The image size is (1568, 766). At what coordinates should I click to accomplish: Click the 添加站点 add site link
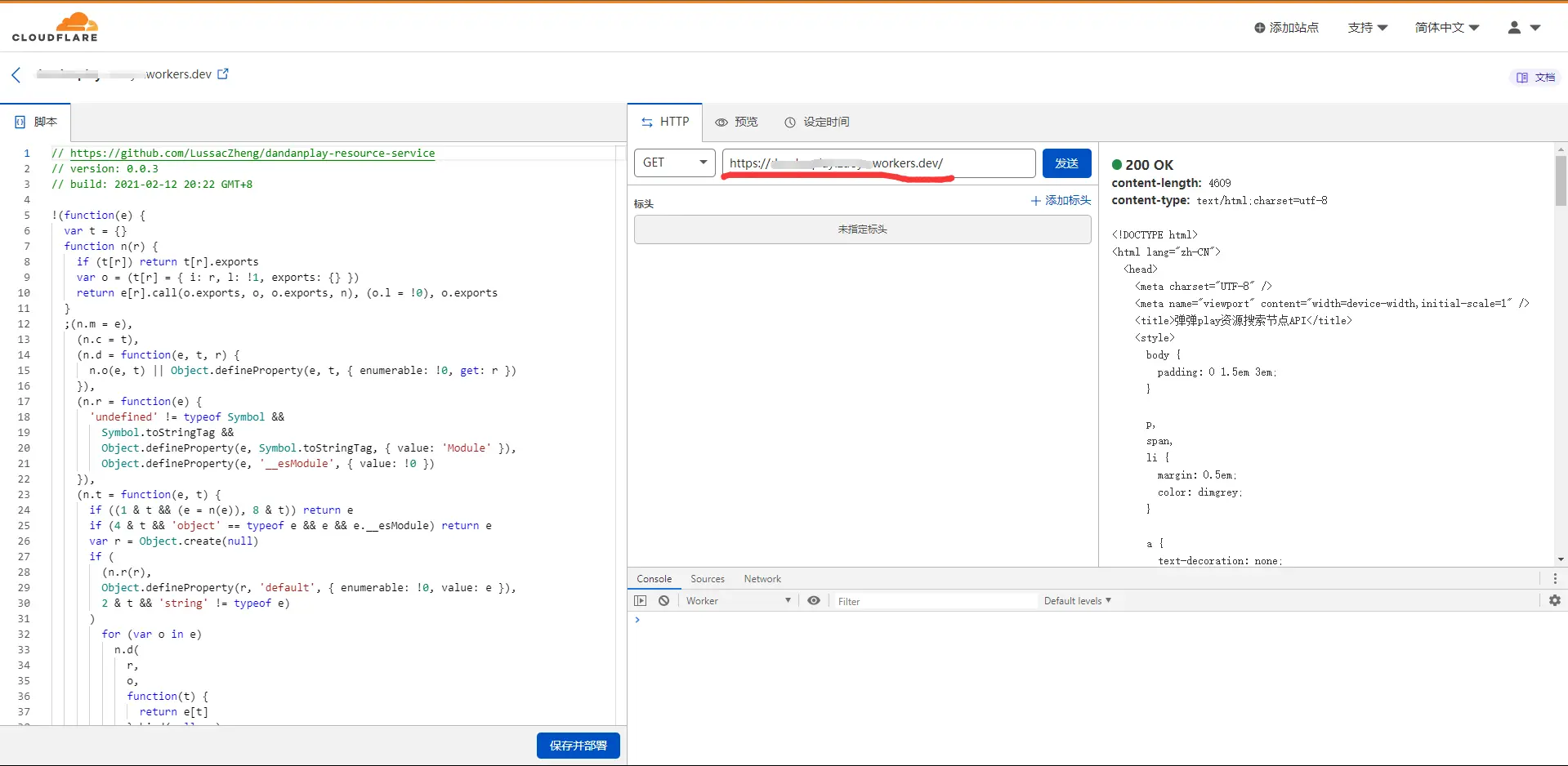click(1287, 28)
